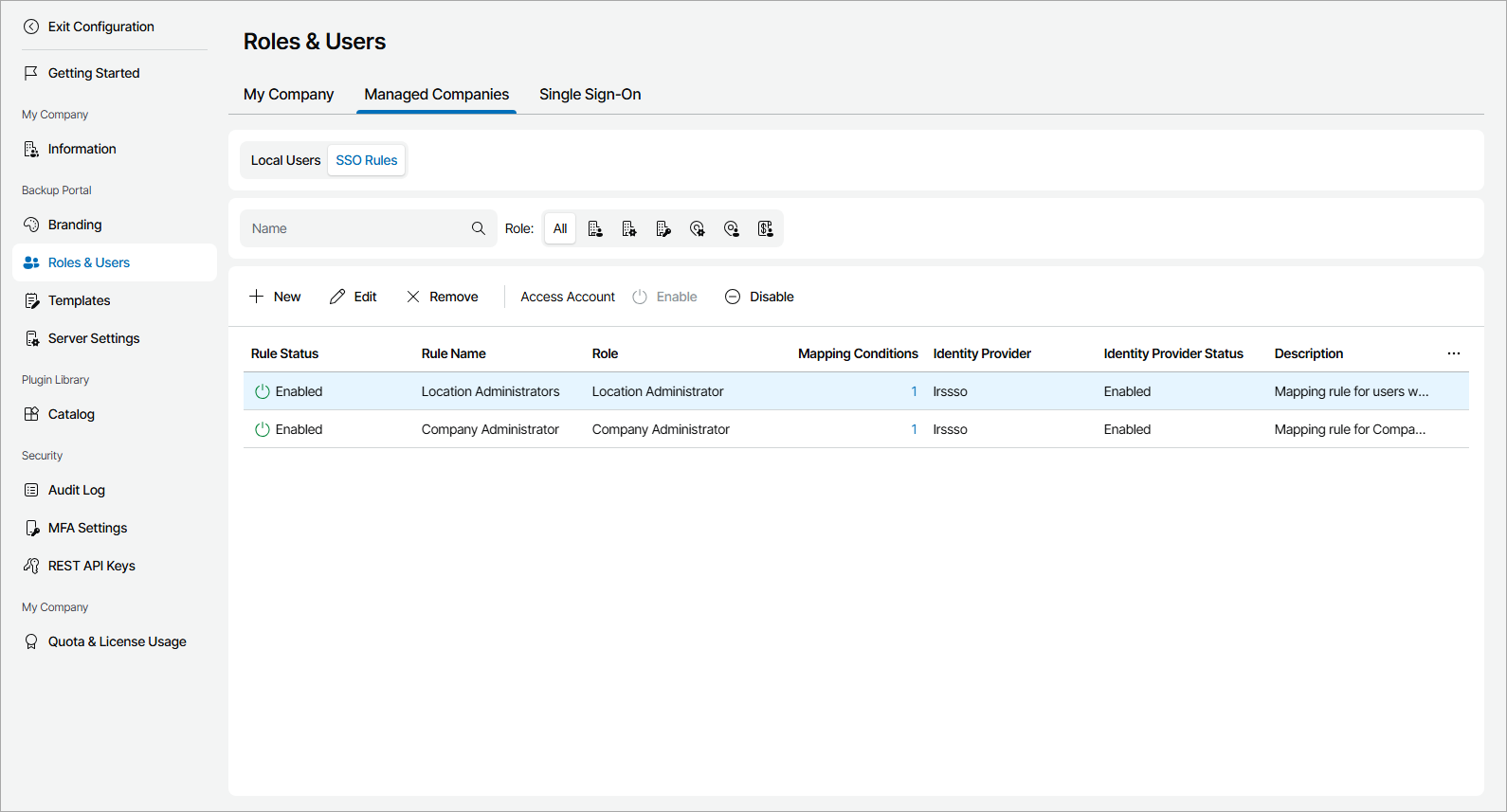Open mapping conditions for Company Administrator rule
1507x812 pixels.
(914, 429)
